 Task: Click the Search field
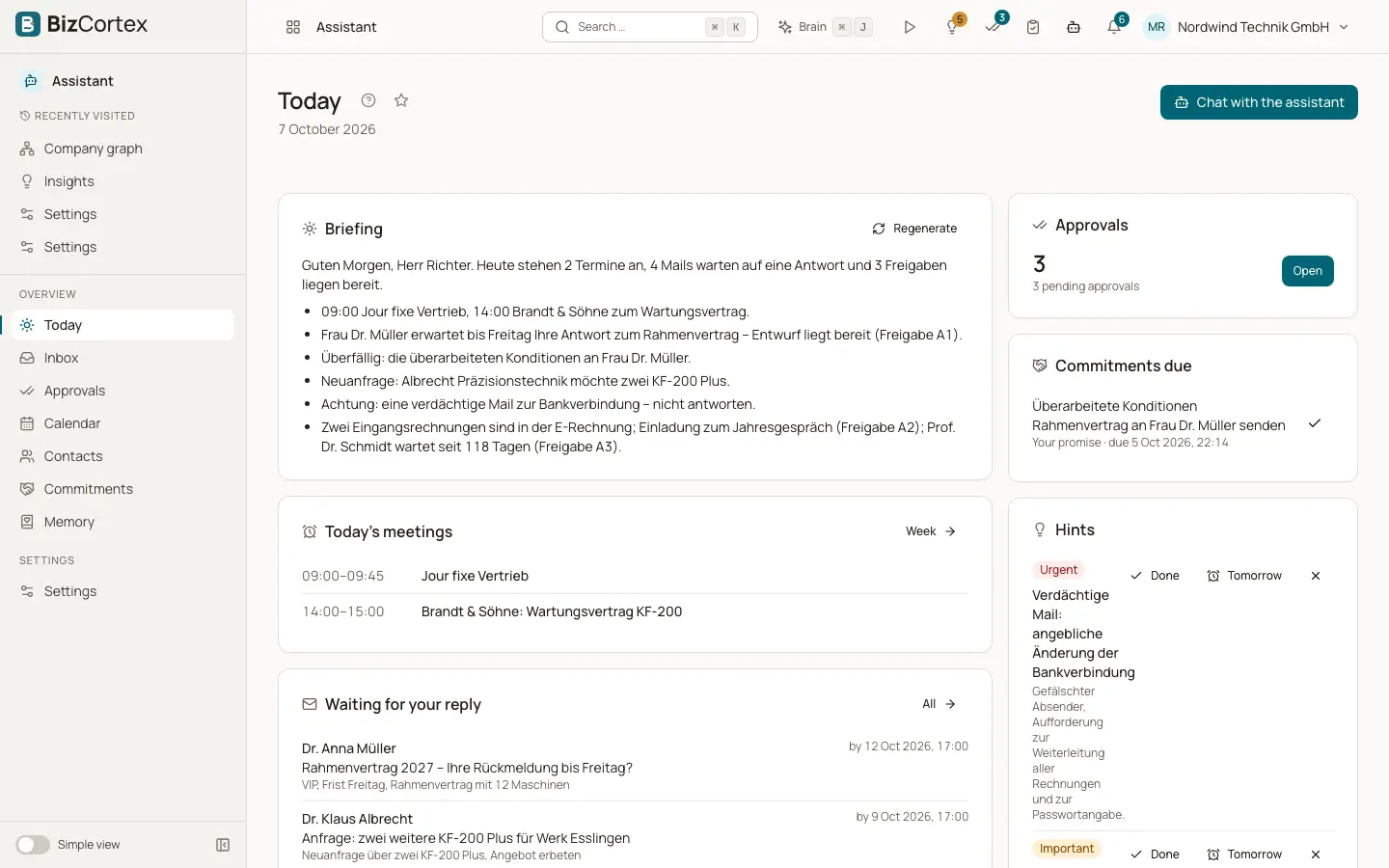pos(650,27)
